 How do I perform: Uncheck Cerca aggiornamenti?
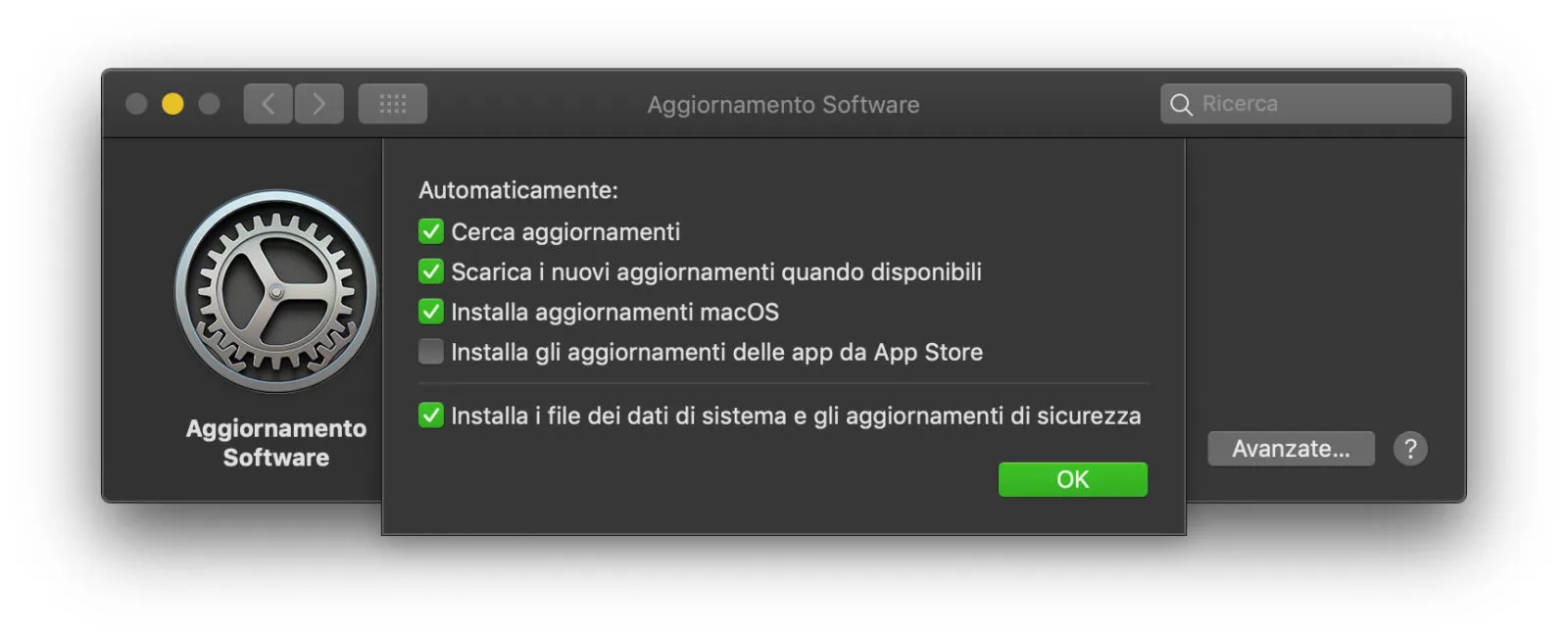pyautogui.click(x=430, y=231)
